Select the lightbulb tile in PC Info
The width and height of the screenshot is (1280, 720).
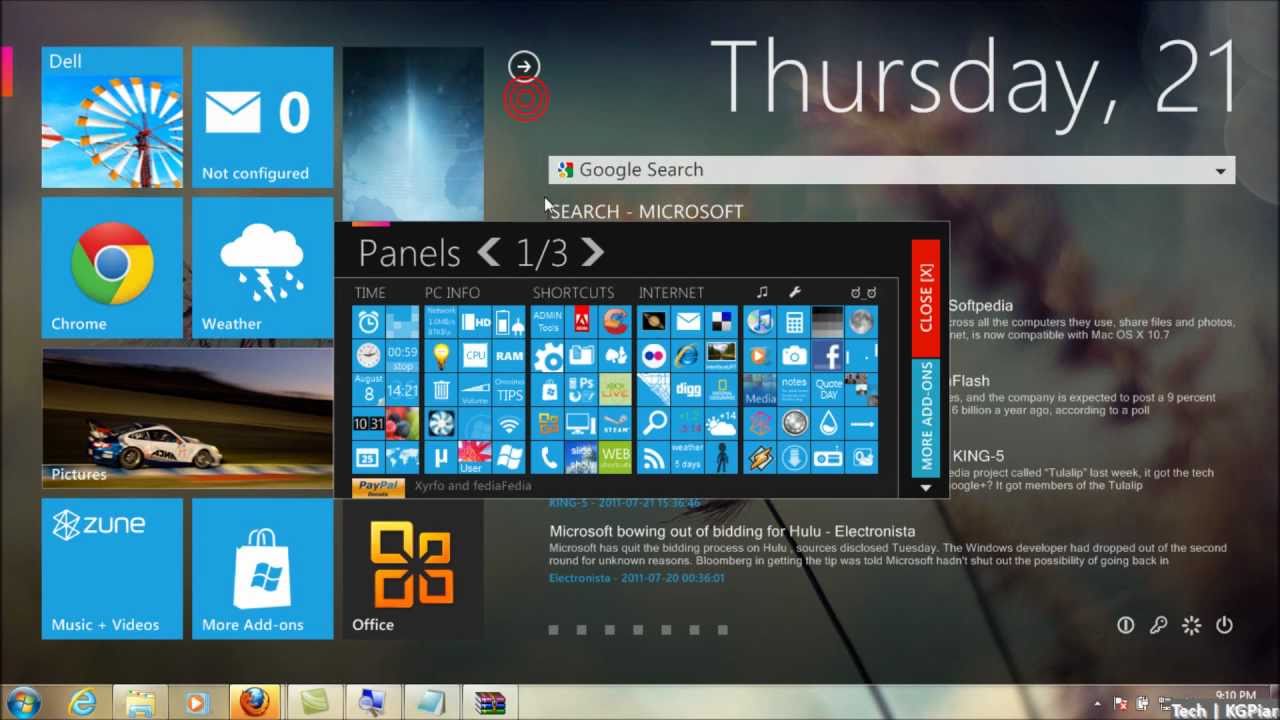tap(441, 355)
